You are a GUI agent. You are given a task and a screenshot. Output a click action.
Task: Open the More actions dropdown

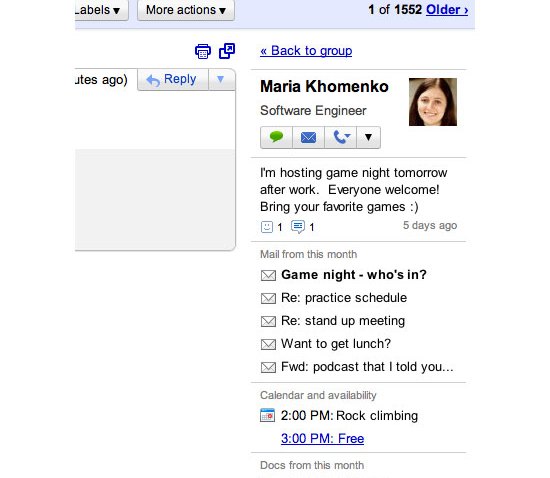pos(186,10)
